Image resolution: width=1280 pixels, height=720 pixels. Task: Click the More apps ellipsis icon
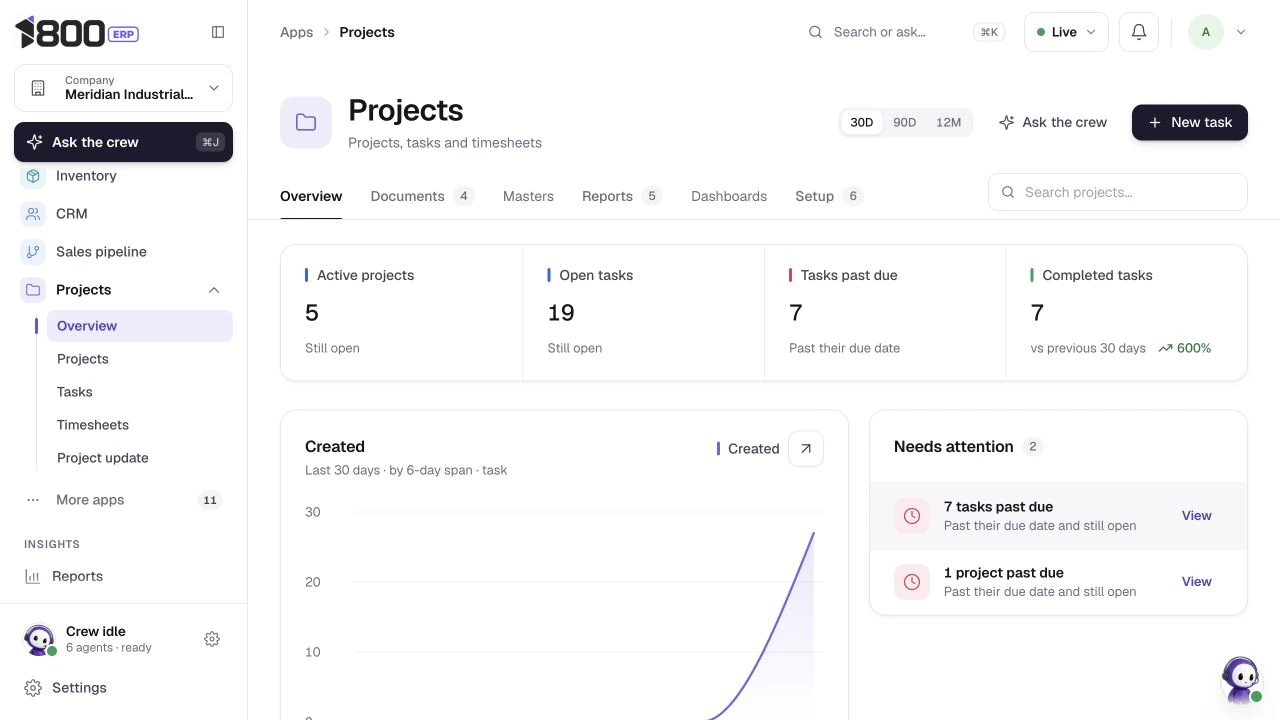point(33,500)
